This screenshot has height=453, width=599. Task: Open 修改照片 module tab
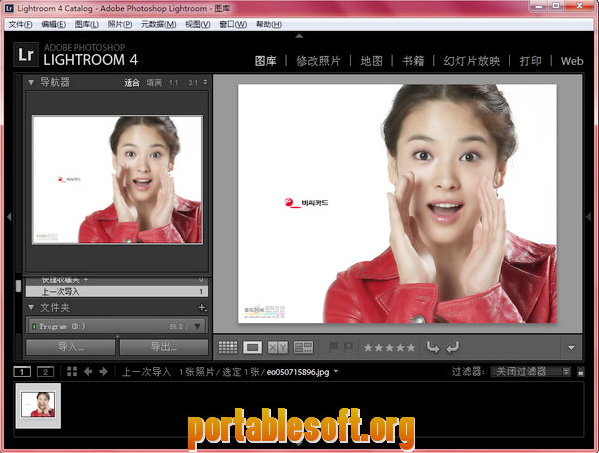[318, 61]
